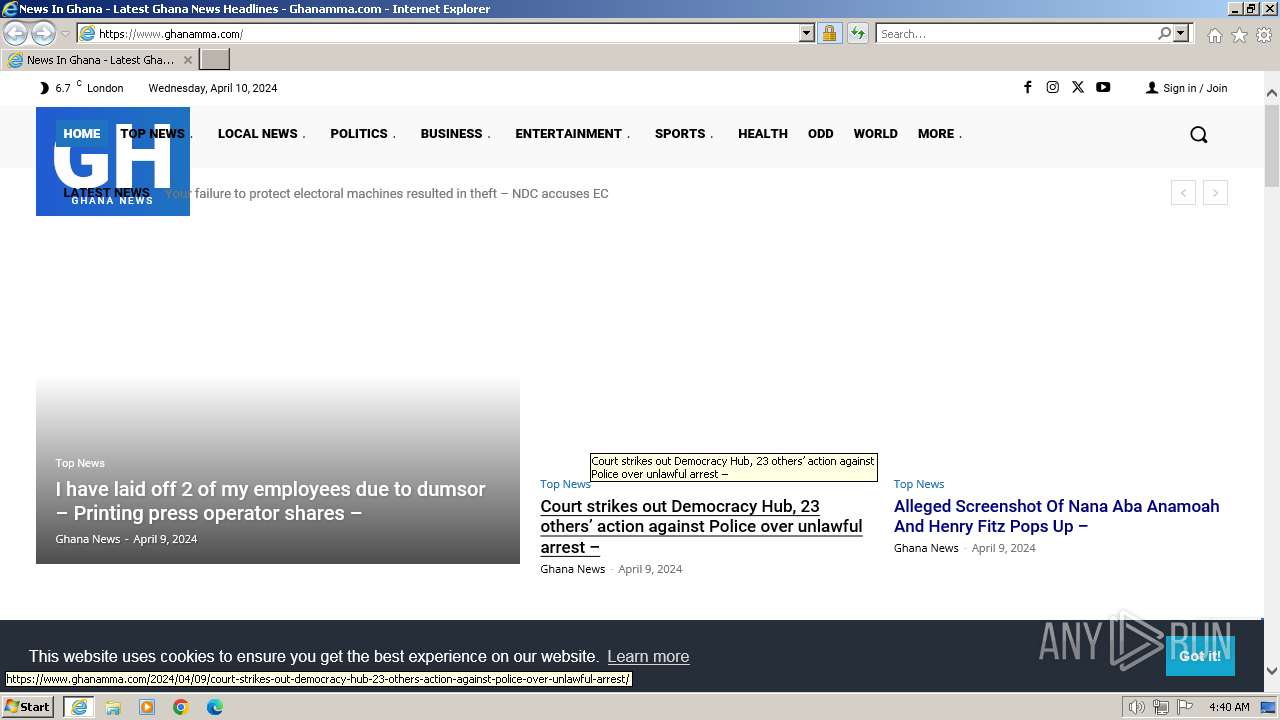Click Learn more in cookie banner
Image resolution: width=1280 pixels, height=720 pixels.
coord(648,657)
